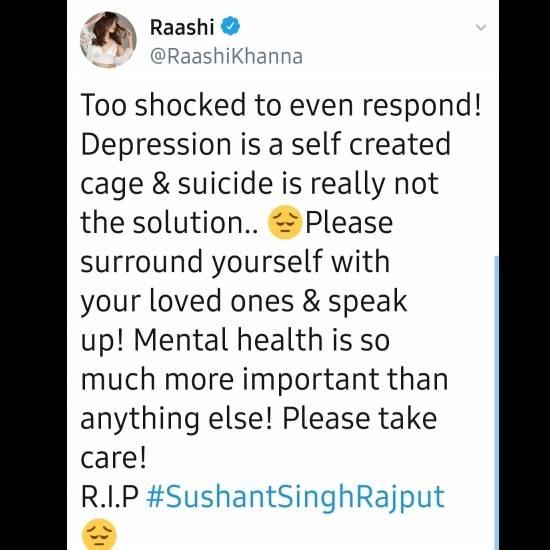This screenshot has width=550, height=550.
Task: Click the 'Mental health' phrase
Action: 228,340
